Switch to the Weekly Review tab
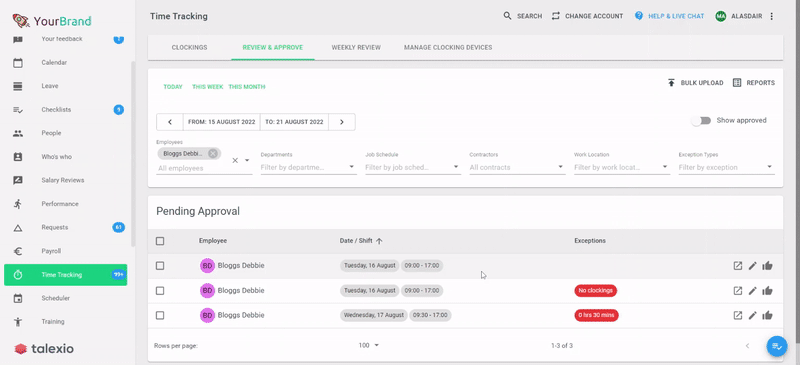 (356, 47)
